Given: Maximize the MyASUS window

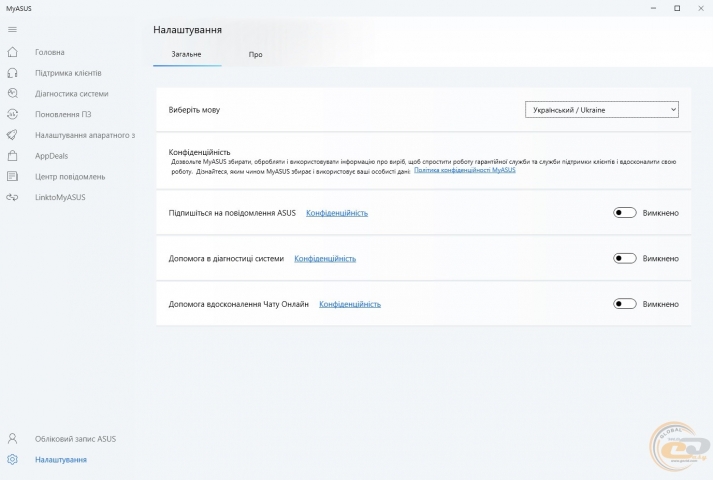Looking at the screenshot, I should click(x=677, y=8).
